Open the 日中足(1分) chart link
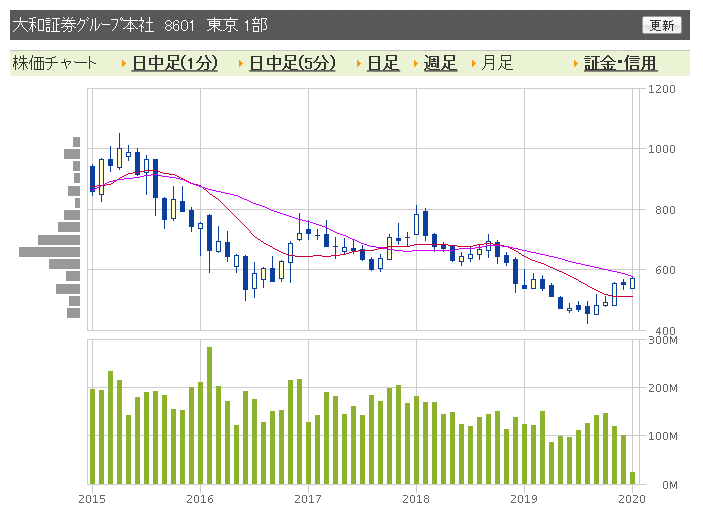Screen dimensions: 703x527 (x=175, y=63)
